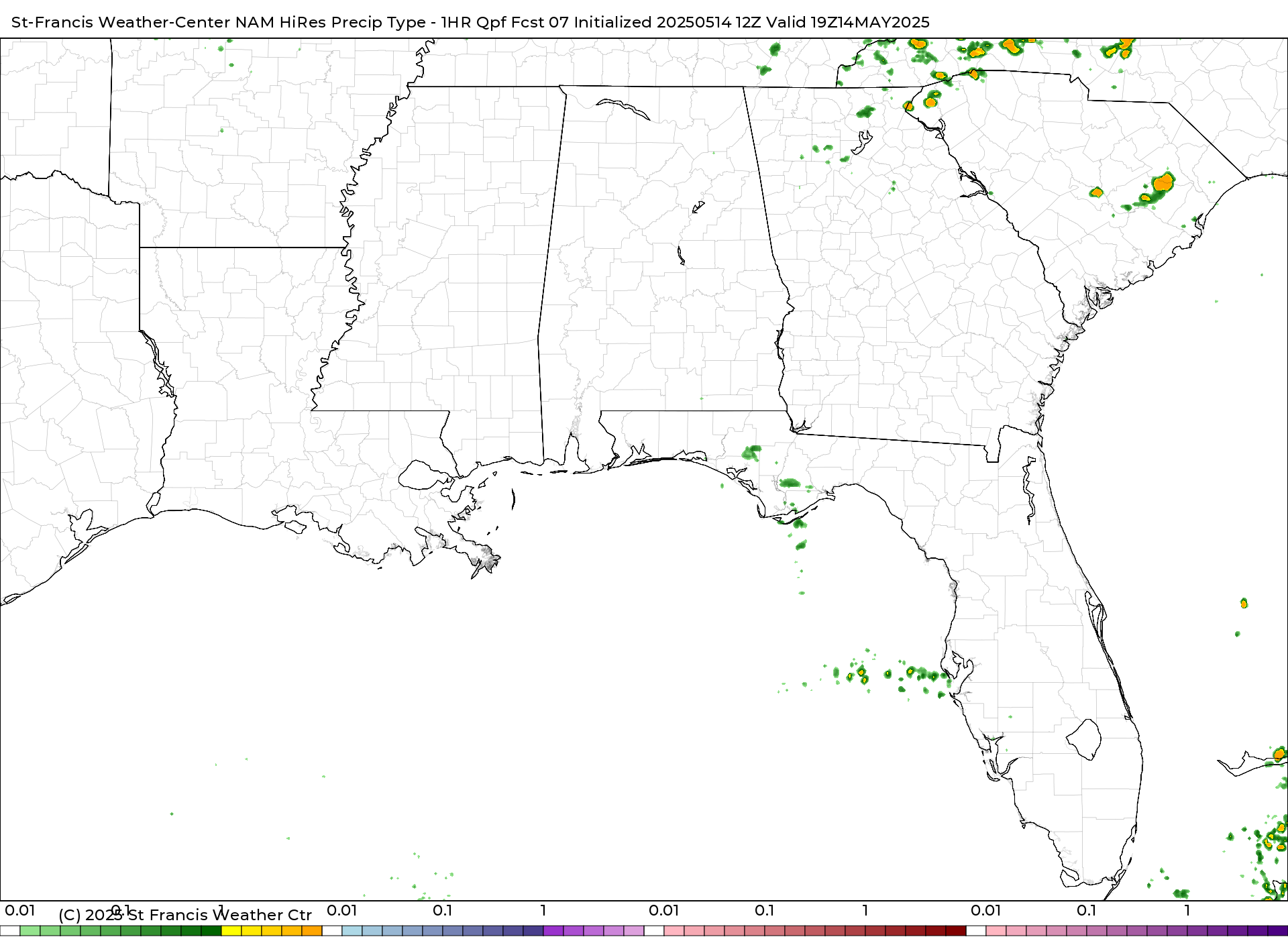The image size is (1288, 939).
Task: Click the 0.01 label above the red legend scale
Action: (664, 910)
